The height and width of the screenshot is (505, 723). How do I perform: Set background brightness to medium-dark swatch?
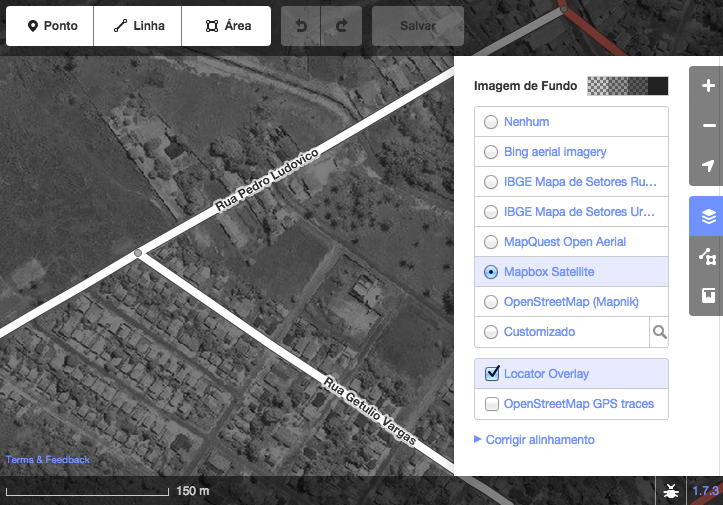(x=638, y=86)
